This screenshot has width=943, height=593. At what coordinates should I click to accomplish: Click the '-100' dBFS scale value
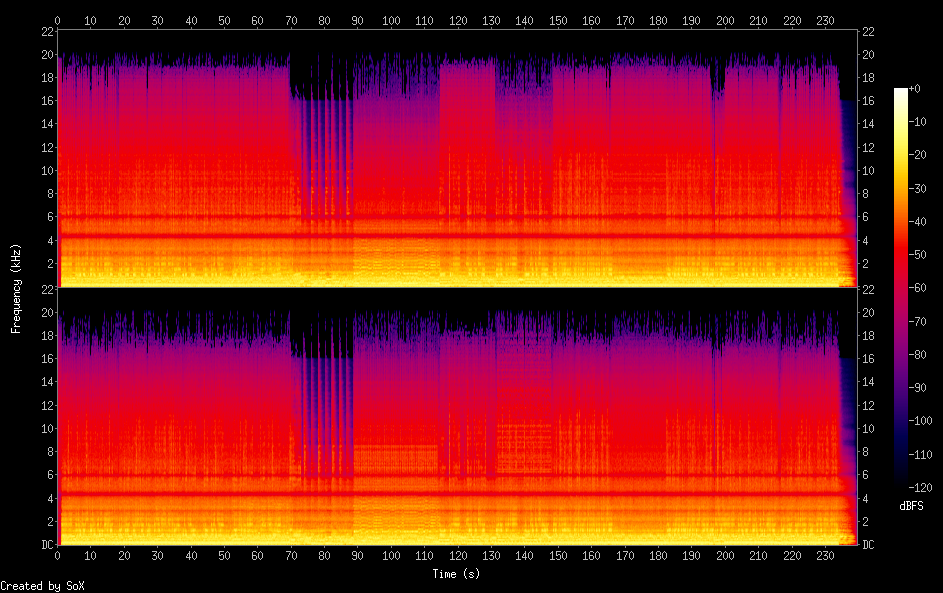[x=921, y=420]
